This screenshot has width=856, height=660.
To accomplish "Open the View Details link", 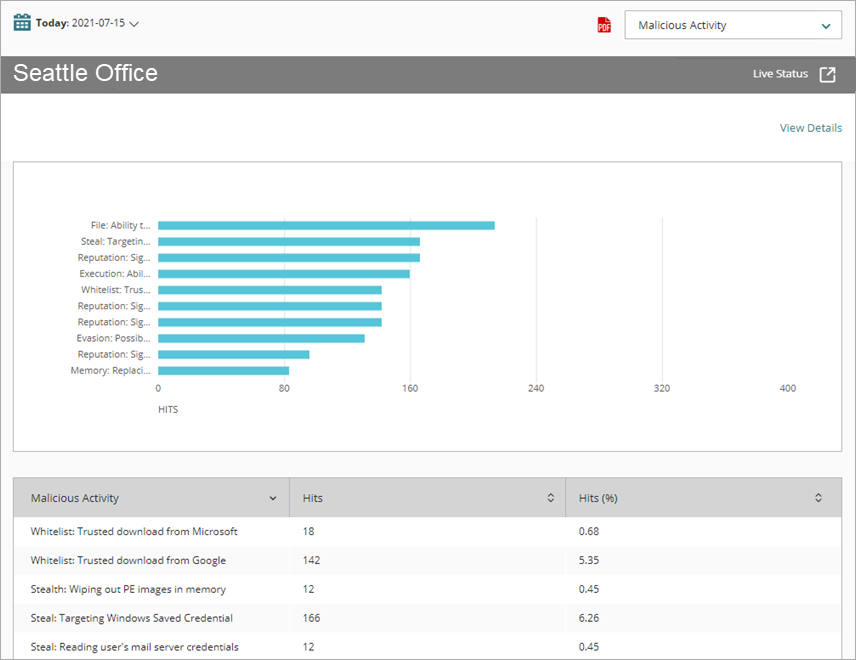I will tap(810, 128).
